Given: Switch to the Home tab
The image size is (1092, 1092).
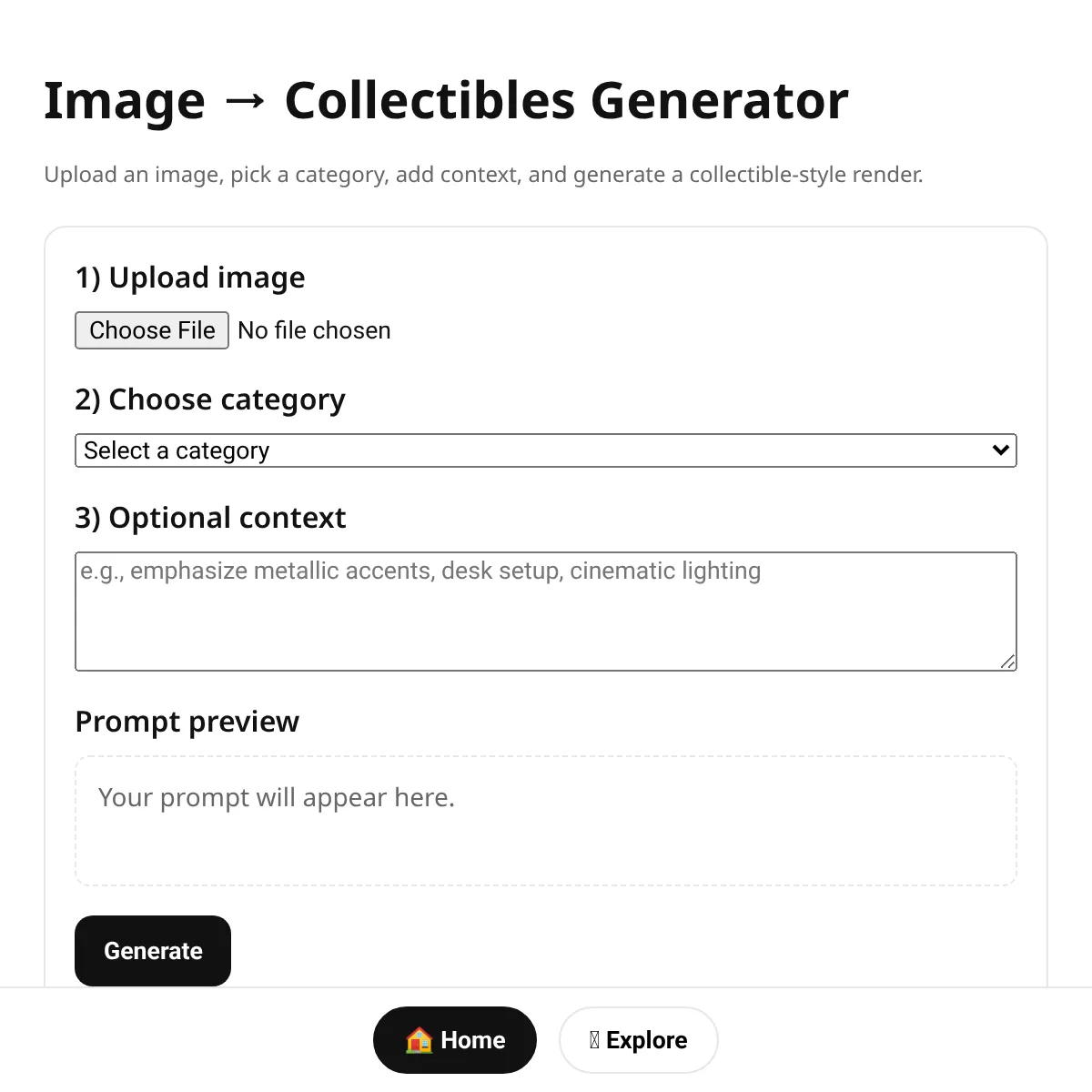Looking at the screenshot, I should 455,1040.
